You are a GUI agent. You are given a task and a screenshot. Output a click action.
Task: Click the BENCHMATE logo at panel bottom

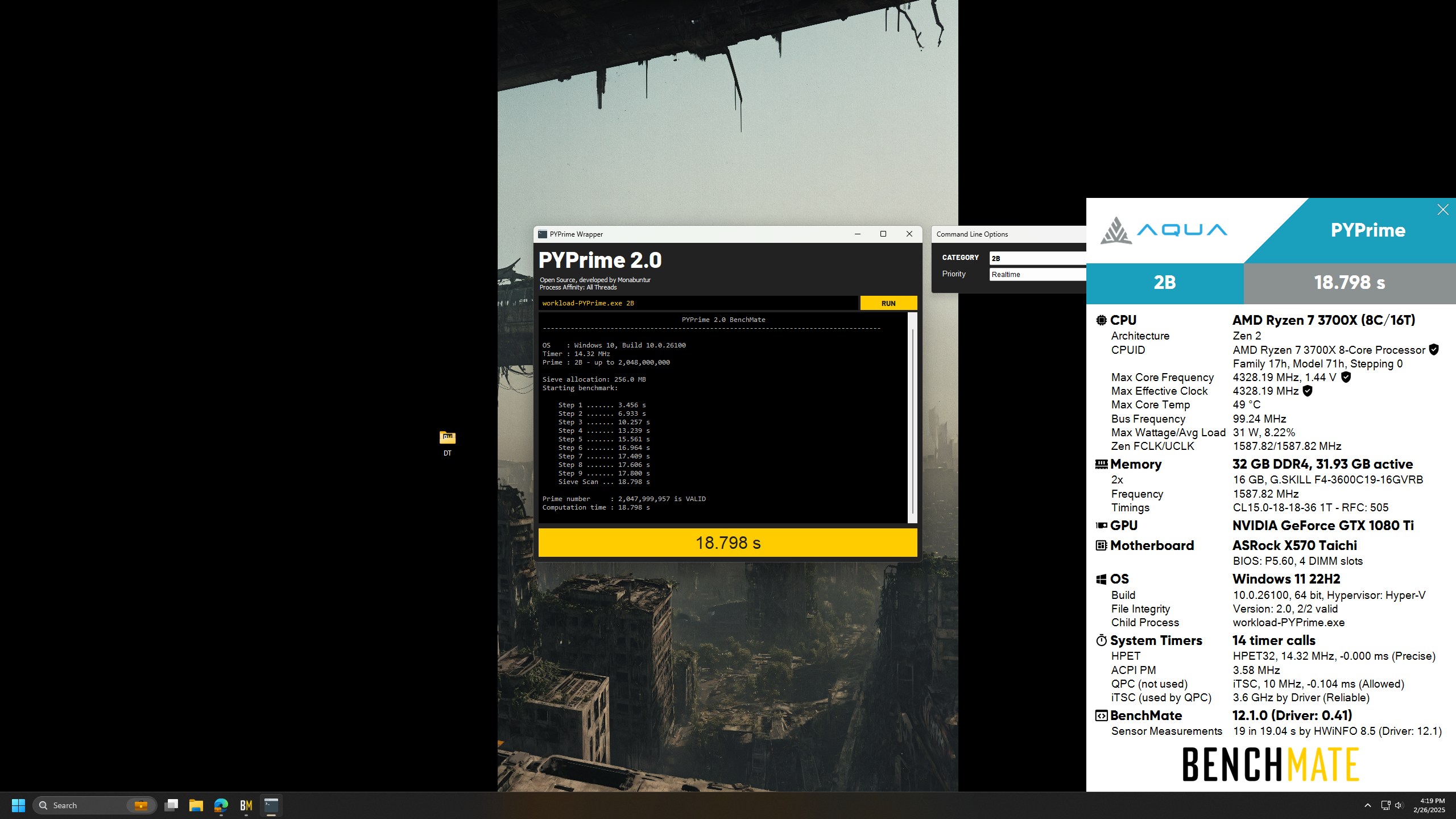coord(1271,764)
